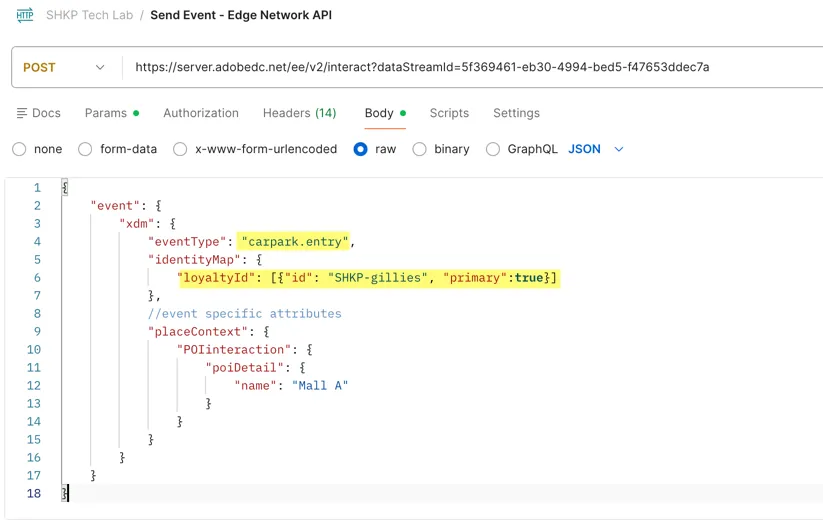Click the Send Event - Edge Network API title
823x520 pixels.
tap(241, 15)
